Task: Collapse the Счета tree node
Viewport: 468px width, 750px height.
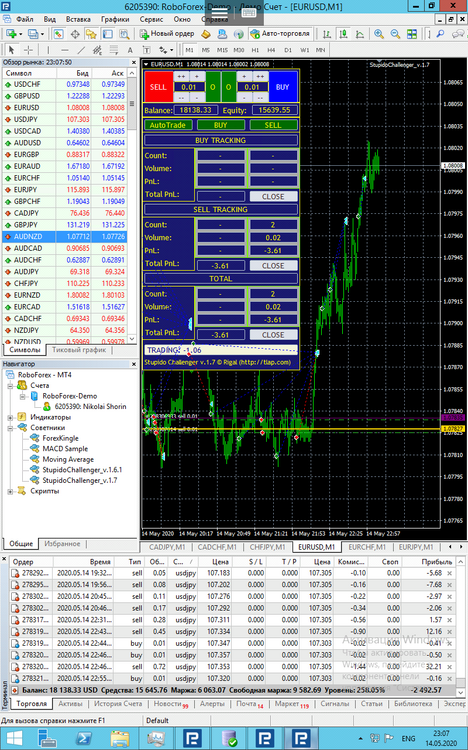Action: pyautogui.click(x=10, y=386)
